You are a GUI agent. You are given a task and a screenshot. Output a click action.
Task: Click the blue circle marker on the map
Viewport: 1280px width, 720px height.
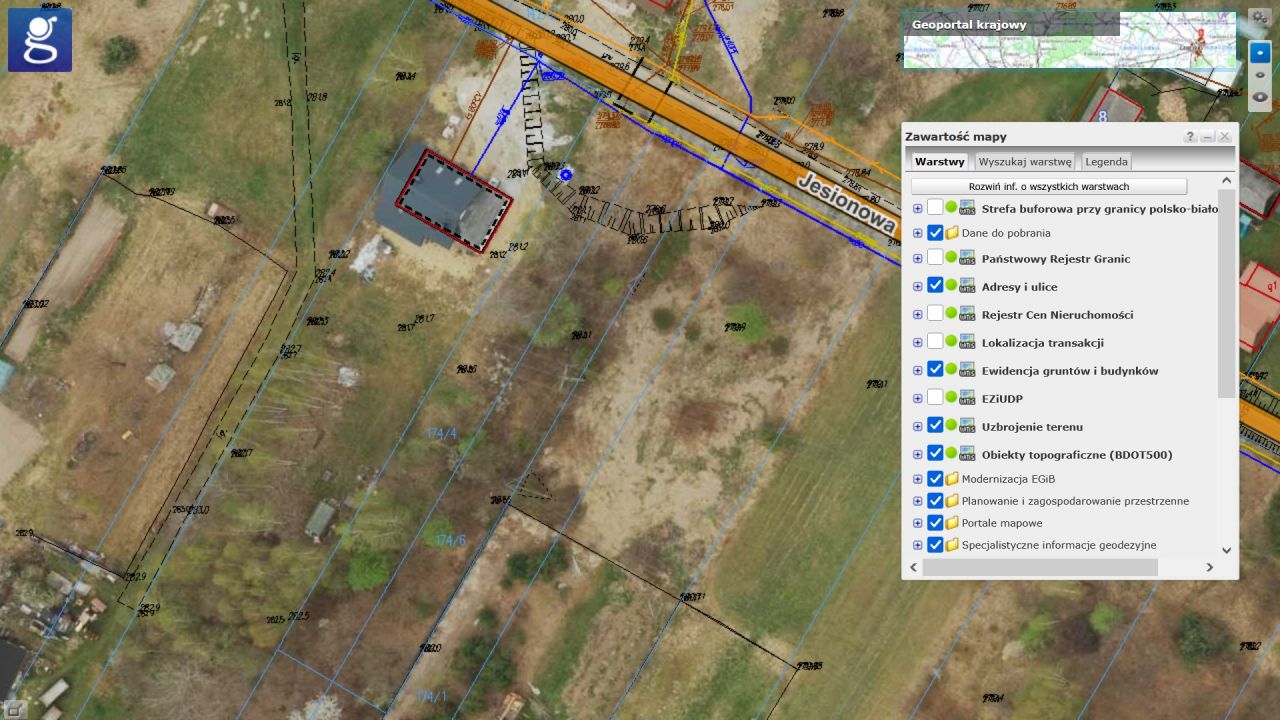tap(566, 175)
